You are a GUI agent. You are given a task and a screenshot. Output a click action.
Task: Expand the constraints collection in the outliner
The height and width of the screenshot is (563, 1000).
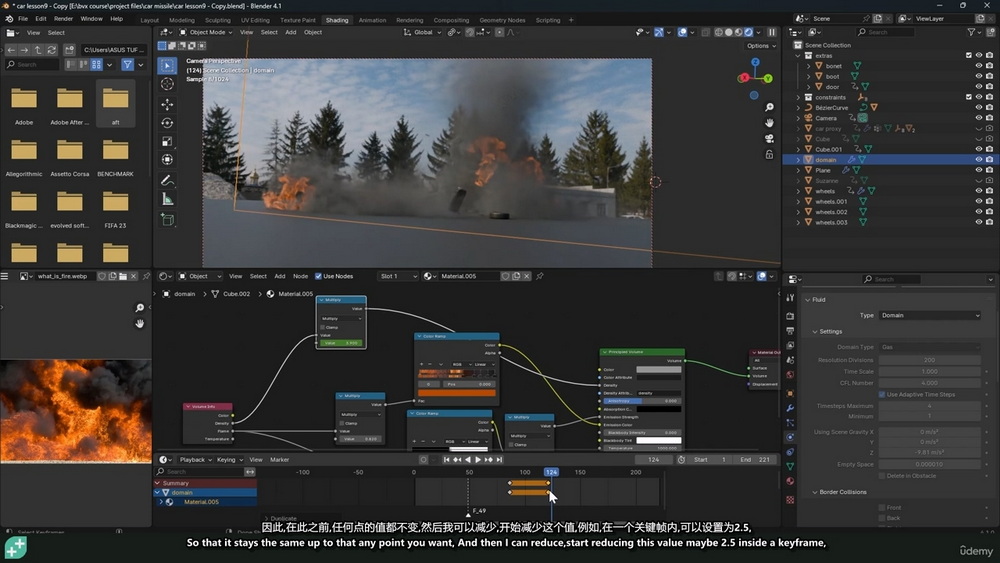798,98
